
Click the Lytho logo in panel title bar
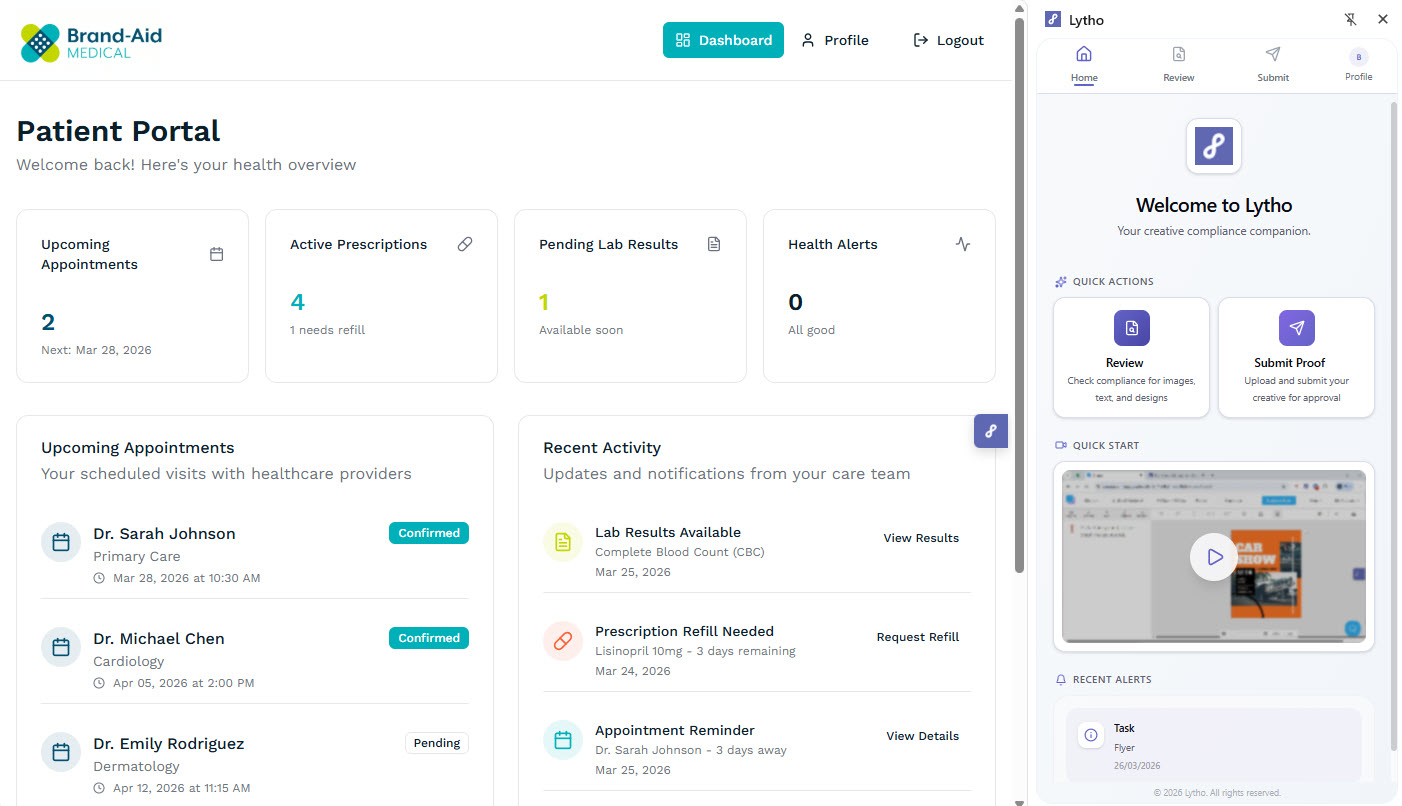pos(1053,19)
